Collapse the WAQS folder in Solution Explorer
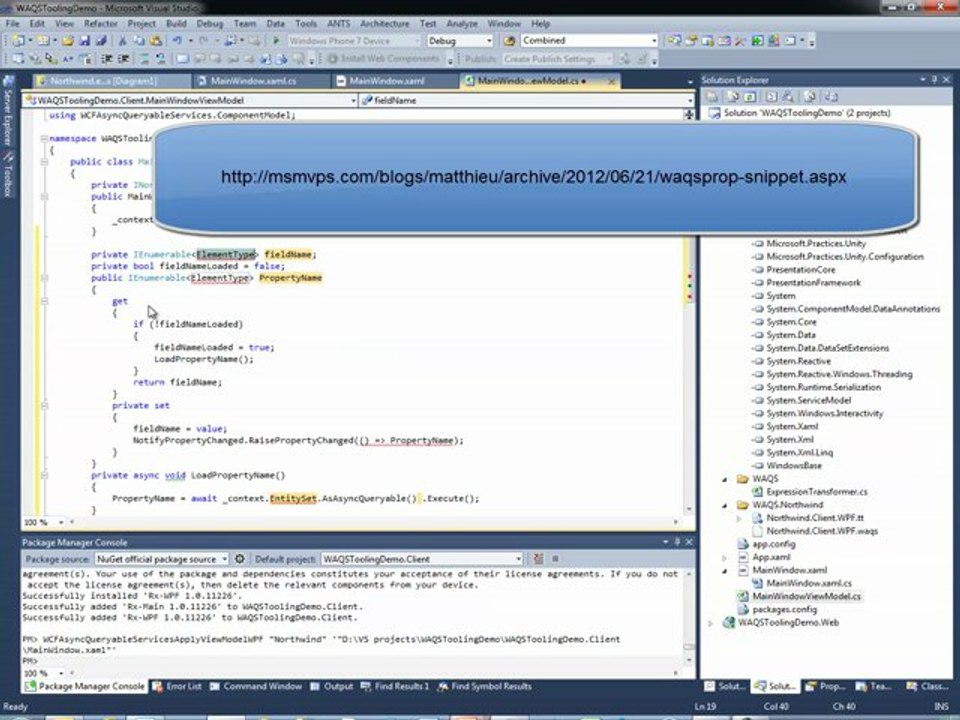Viewport: 960px width, 720px height. [725, 479]
